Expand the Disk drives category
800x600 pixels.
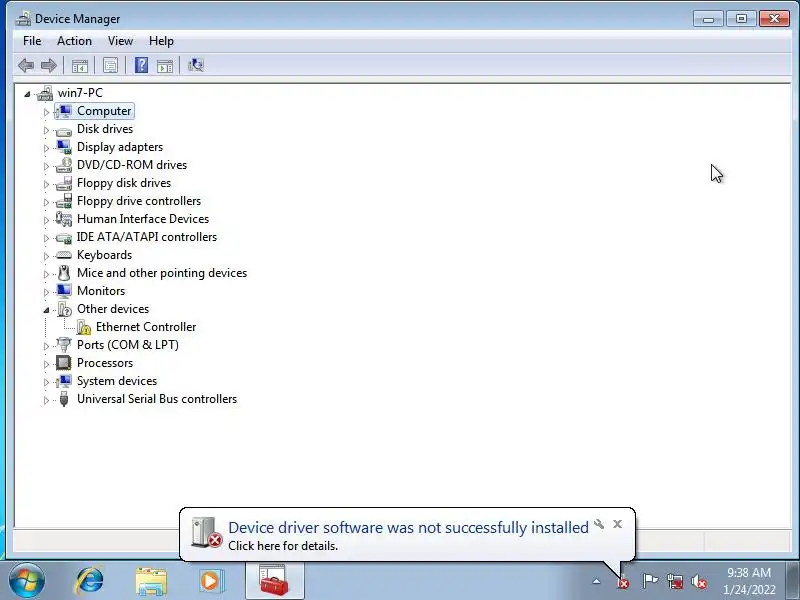46,130
